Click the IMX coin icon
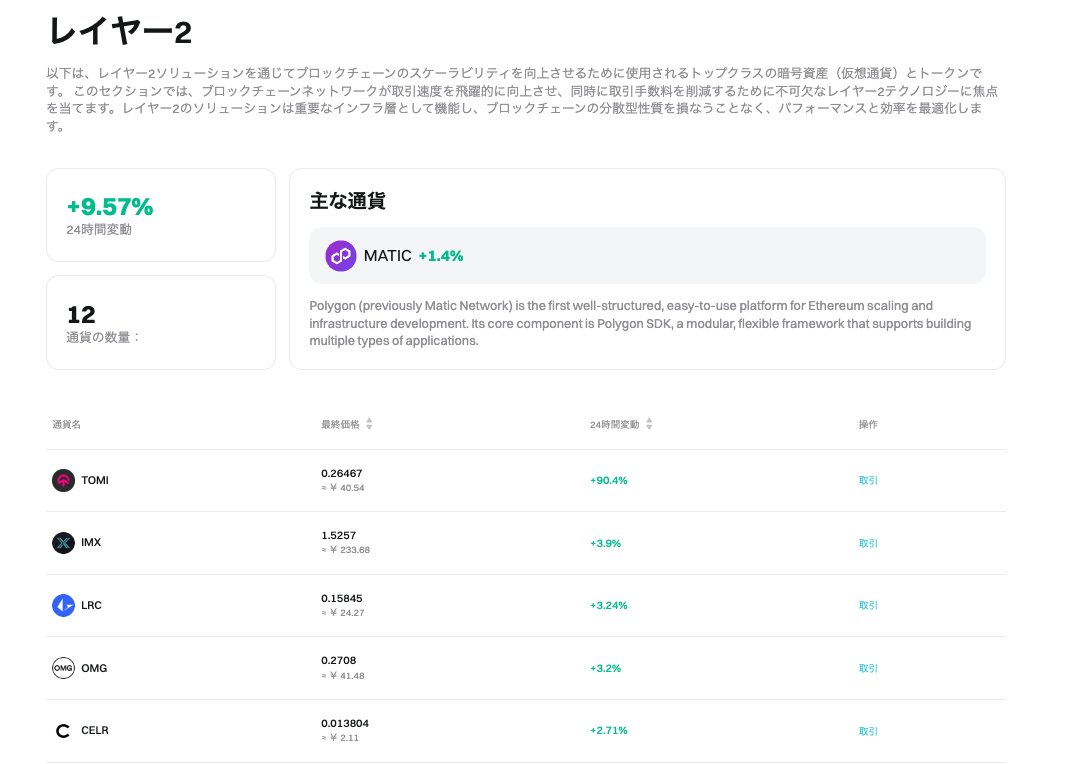The image size is (1078, 764). point(63,543)
